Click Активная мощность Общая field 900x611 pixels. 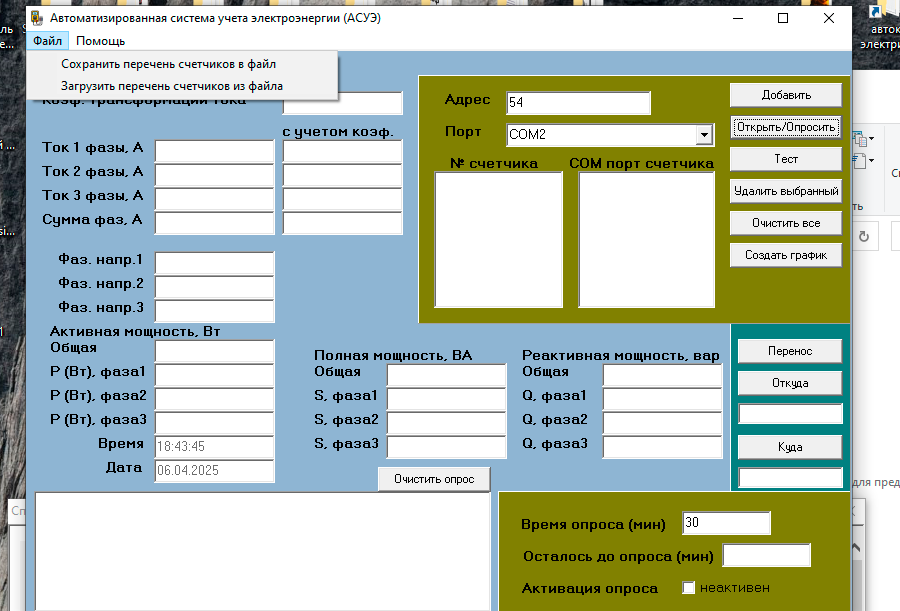tap(215, 351)
